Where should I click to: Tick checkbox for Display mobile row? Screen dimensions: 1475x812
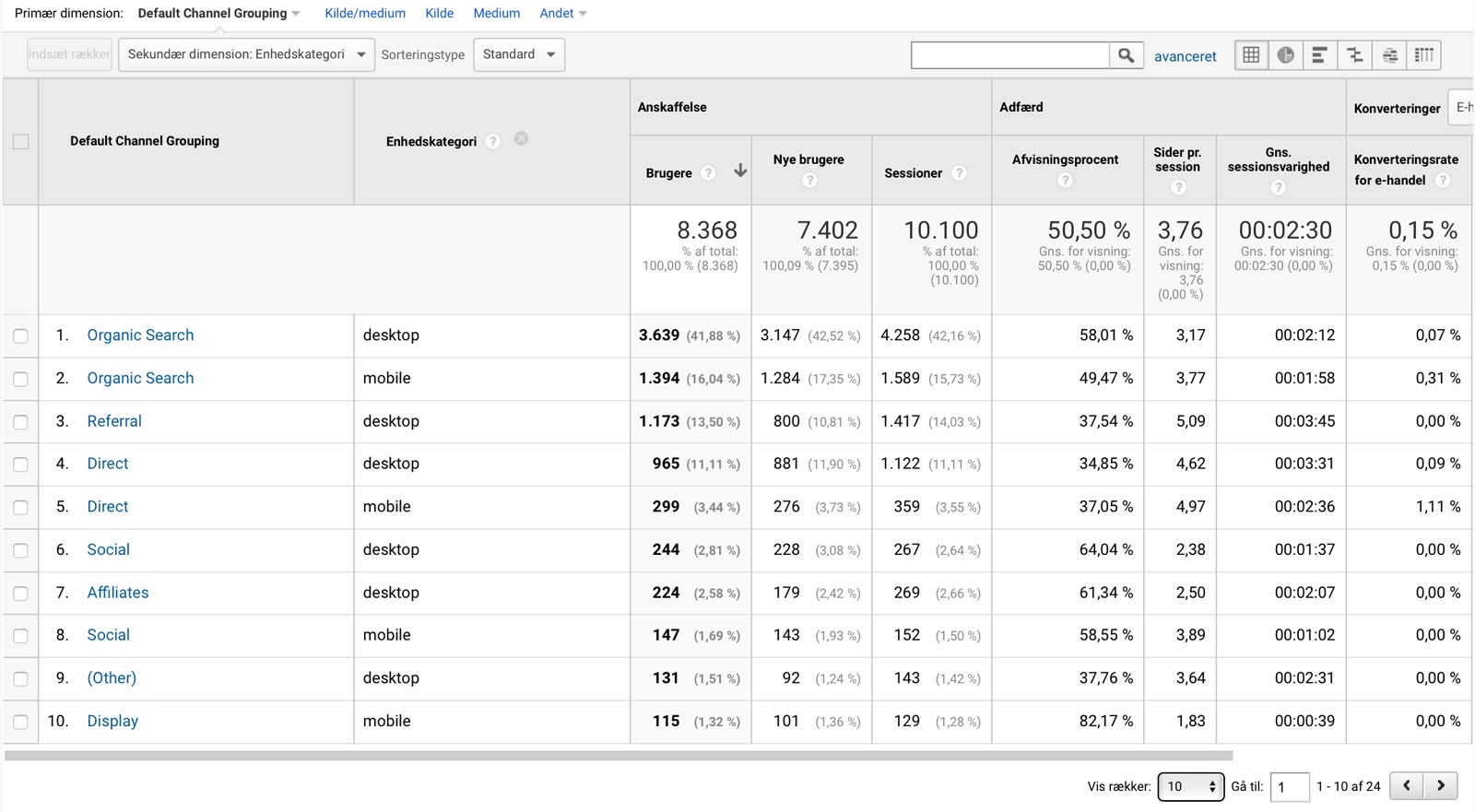click(x=20, y=722)
